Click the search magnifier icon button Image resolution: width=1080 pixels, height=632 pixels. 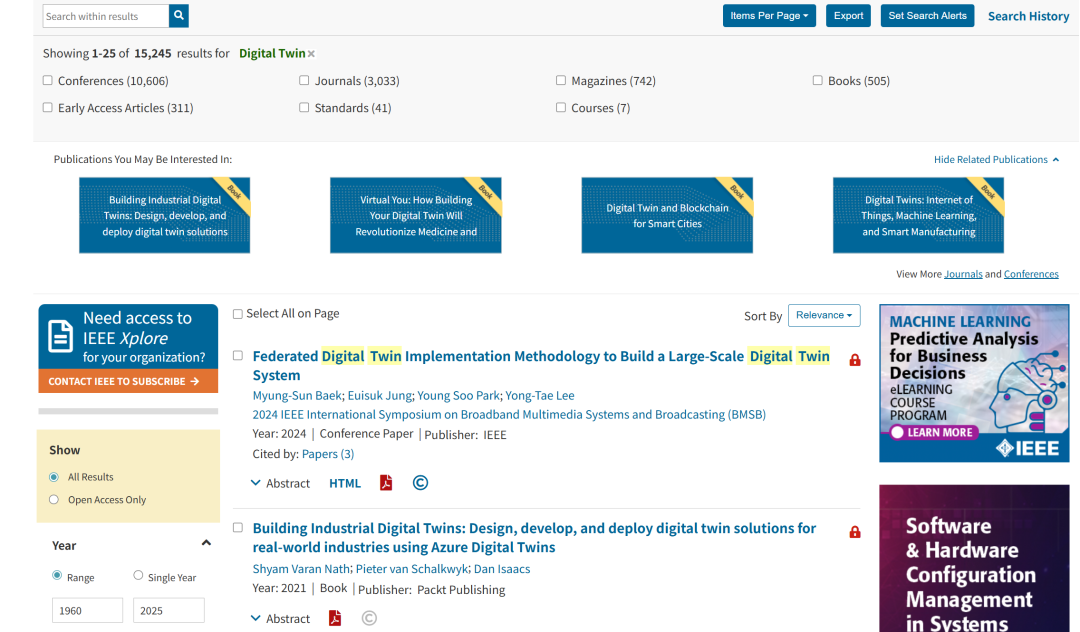tap(179, 16)
